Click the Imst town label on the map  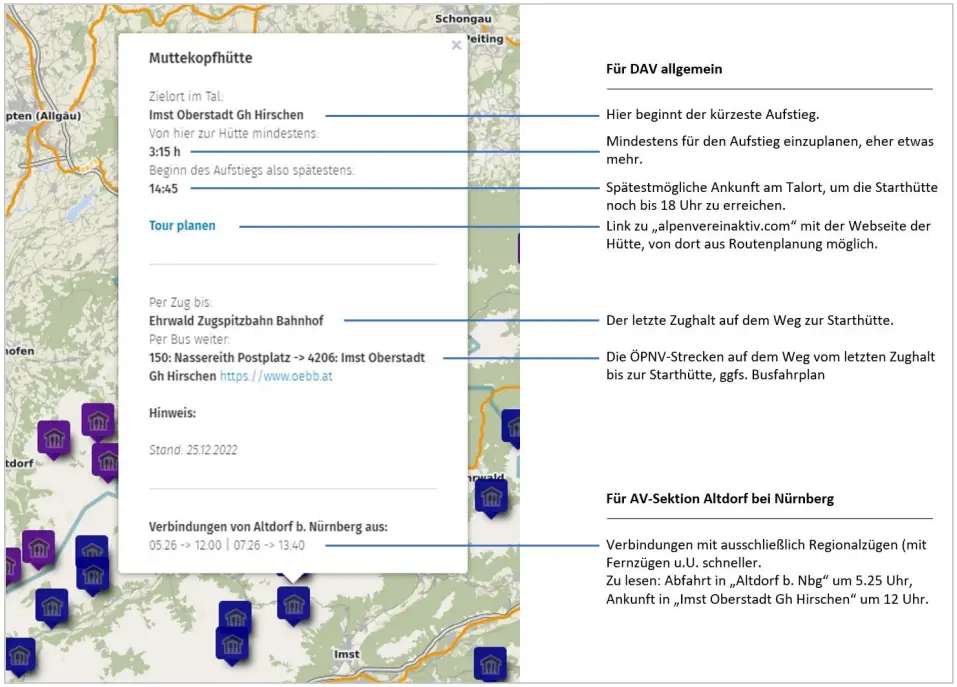(346, 654)
